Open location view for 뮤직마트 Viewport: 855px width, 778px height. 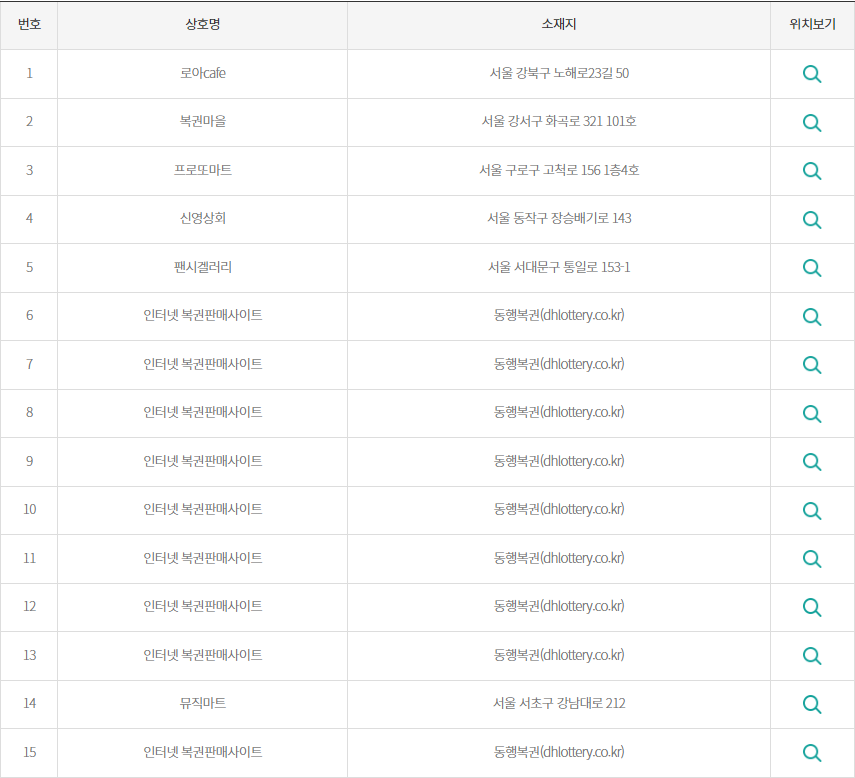811,704
